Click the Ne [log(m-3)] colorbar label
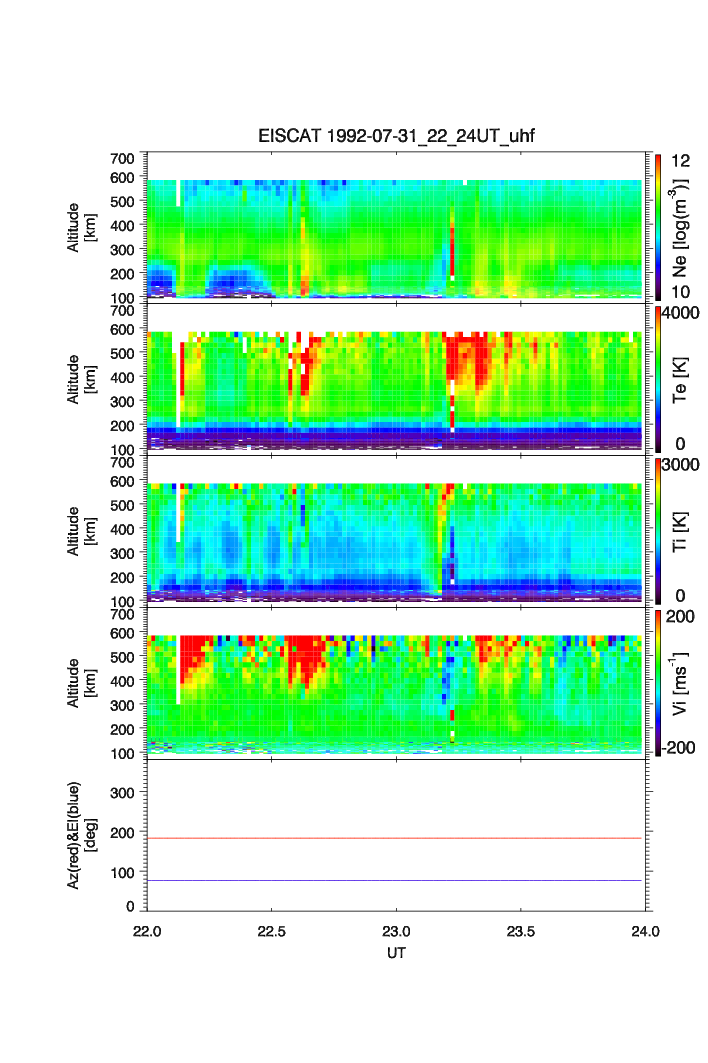Image resolution: width=708 pixels, height=1063 pixels. pyautogui.click(x=680, y=228)
